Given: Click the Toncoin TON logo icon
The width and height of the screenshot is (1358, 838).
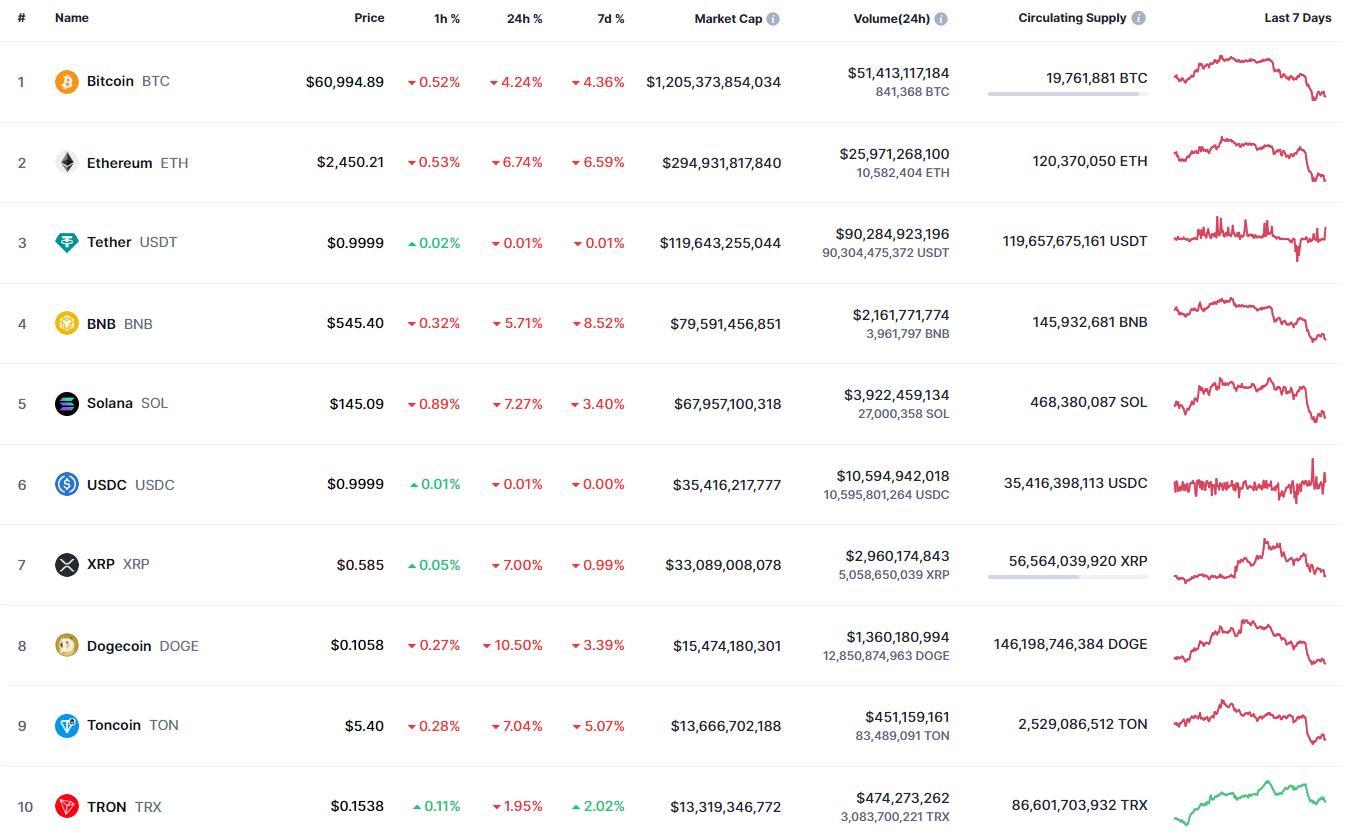Looking at the screenshot, I should click(x=66, y=726).
